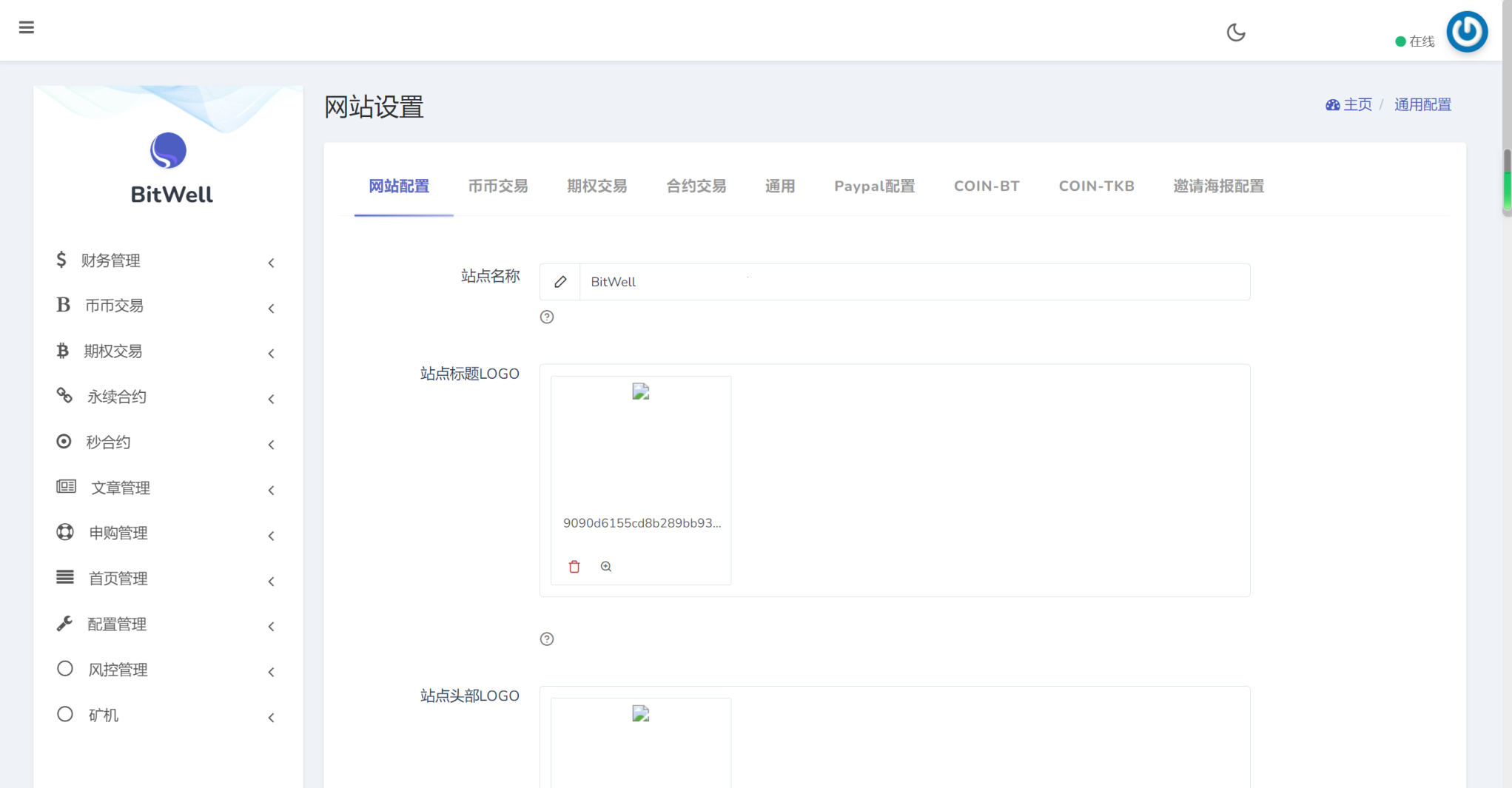
Task: Click the edit pencil beside 站点名称 input
Action: pos(560,282)
